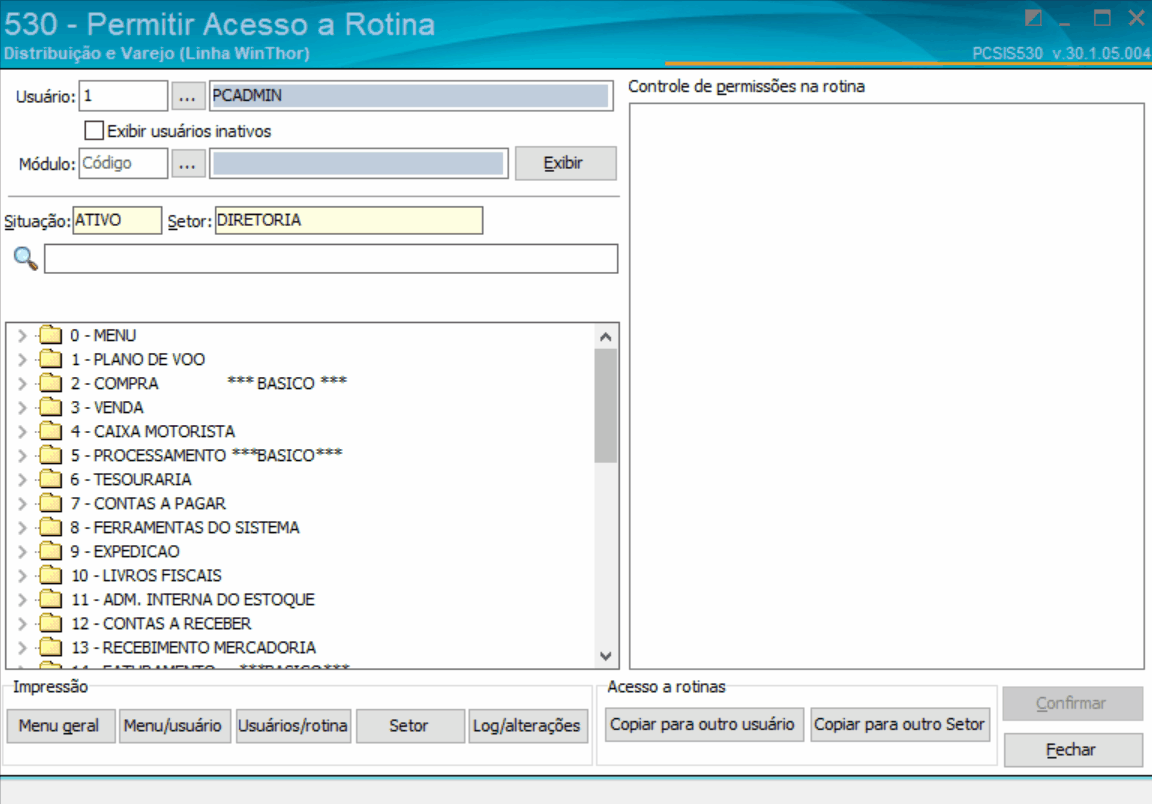This screenshot has height=804, width=1152.
Task: Click the Módulo Código input field
Action: 123,163
